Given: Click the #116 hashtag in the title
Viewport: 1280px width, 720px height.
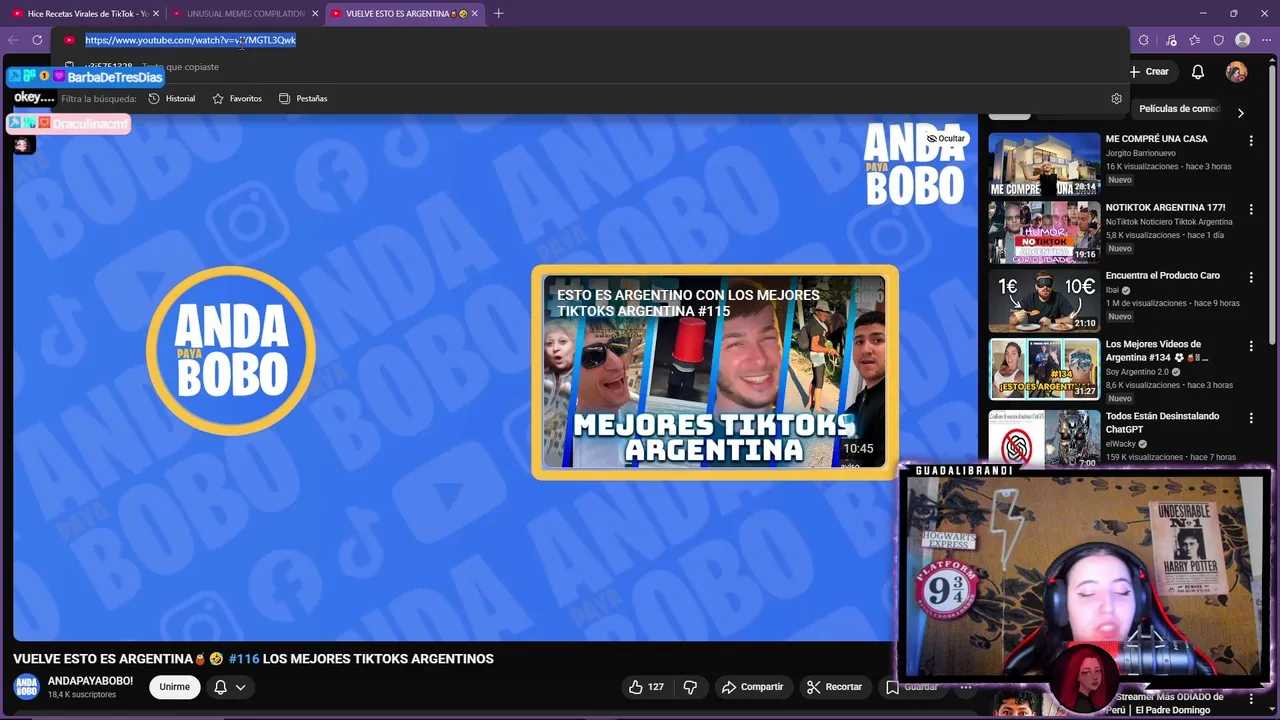Looking at the screenshot, I should (244, 659).
